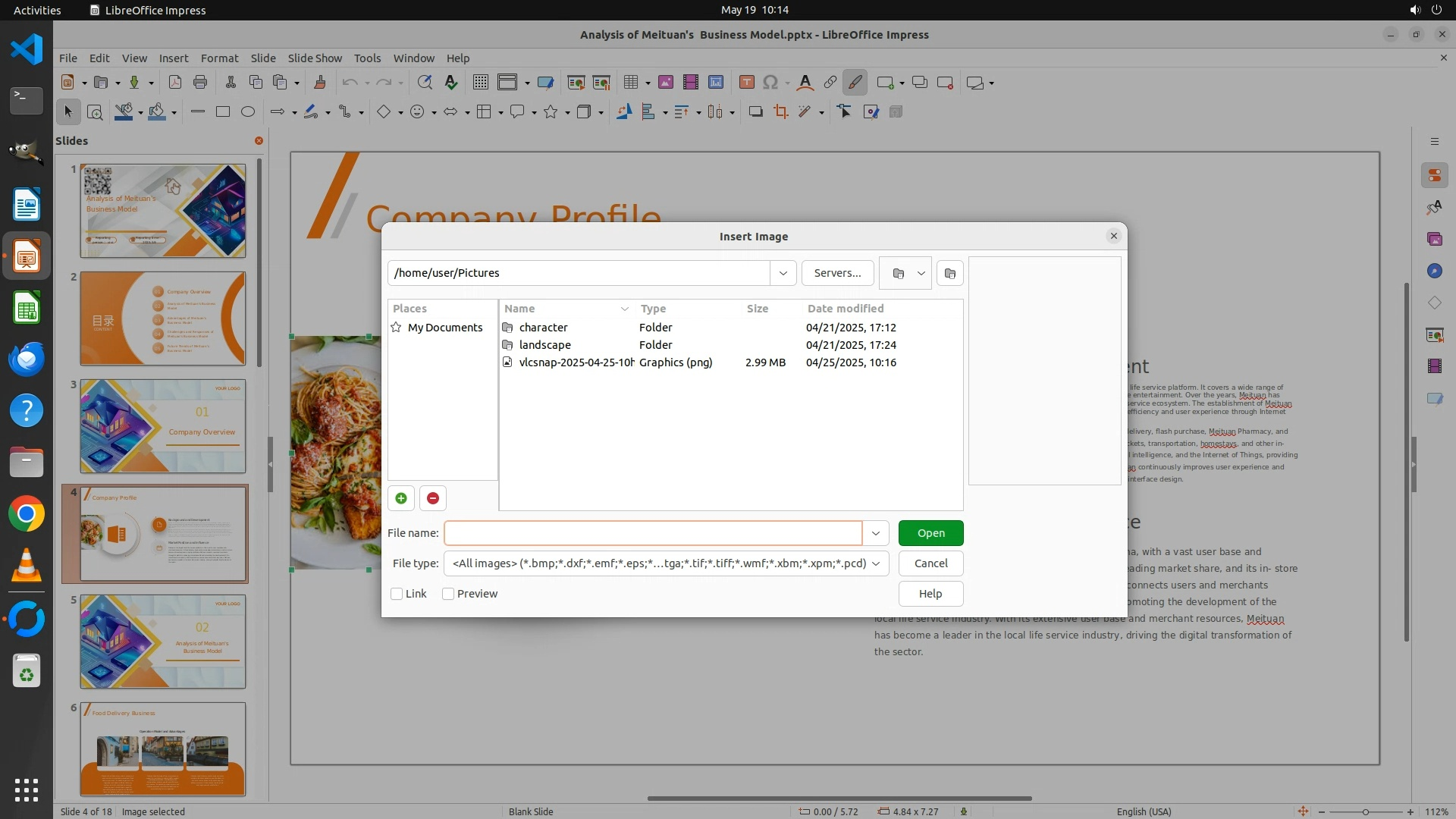Open the Gallery sidebar panel icon

pos(1434,239)
